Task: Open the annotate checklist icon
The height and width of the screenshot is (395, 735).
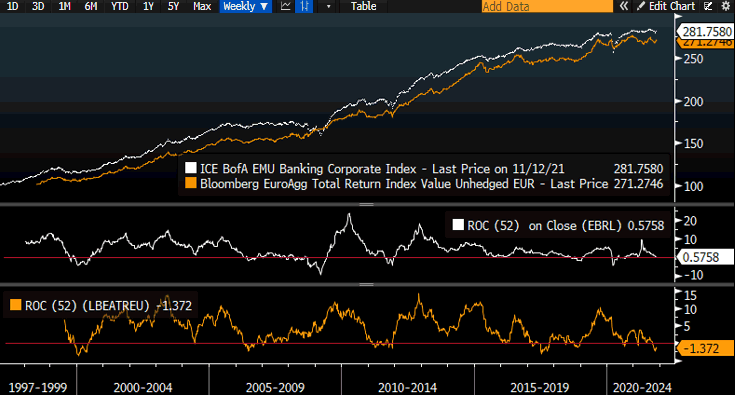Action: click(708, 6)
